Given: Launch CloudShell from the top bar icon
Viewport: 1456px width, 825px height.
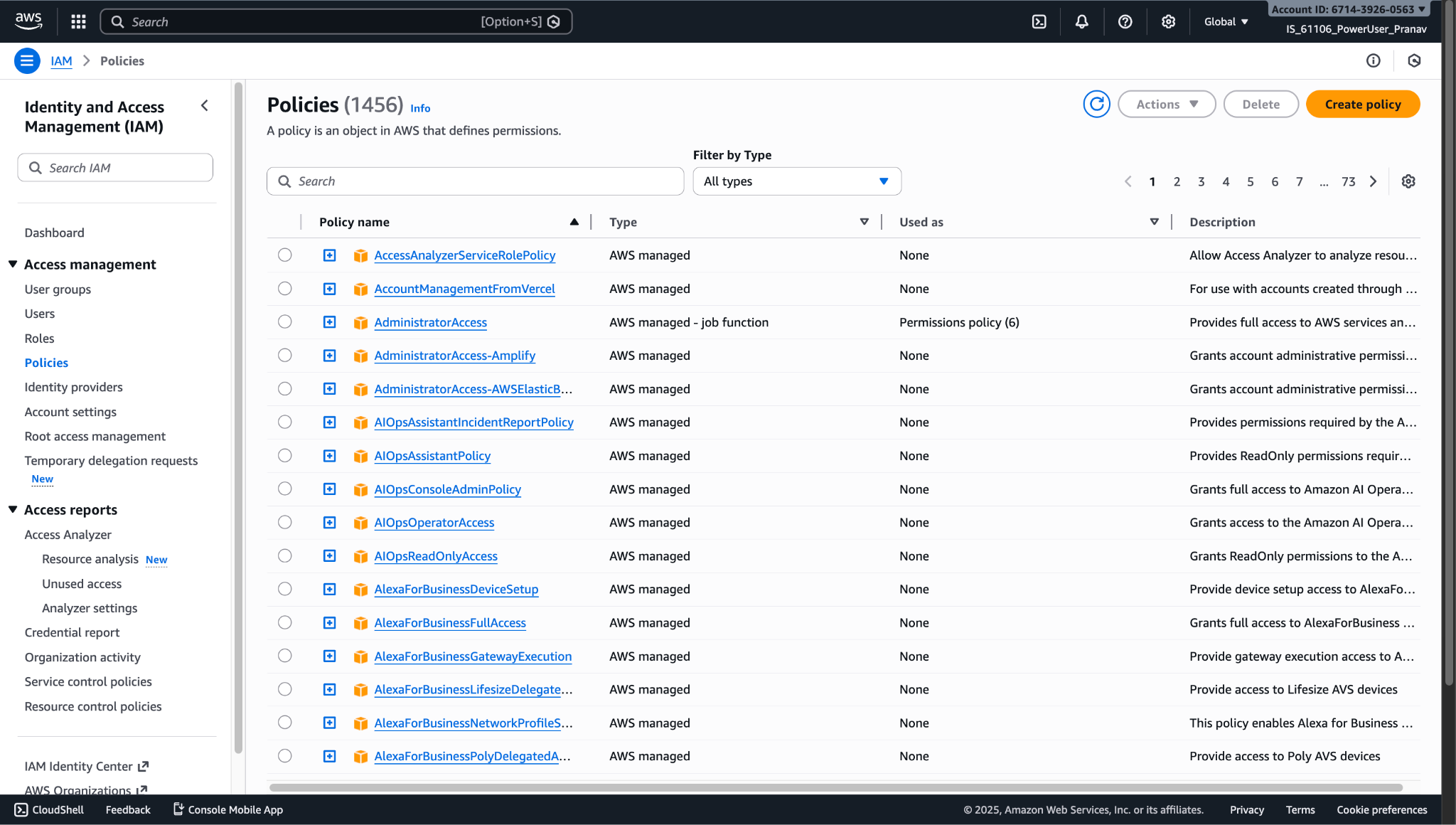Looking at the screenshot, I should 1039,21.
